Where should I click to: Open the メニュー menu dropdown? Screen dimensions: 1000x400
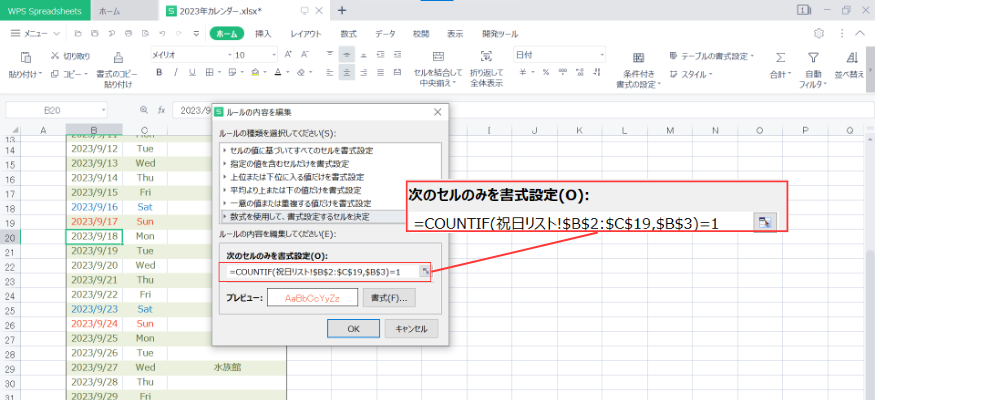[36, 34]
